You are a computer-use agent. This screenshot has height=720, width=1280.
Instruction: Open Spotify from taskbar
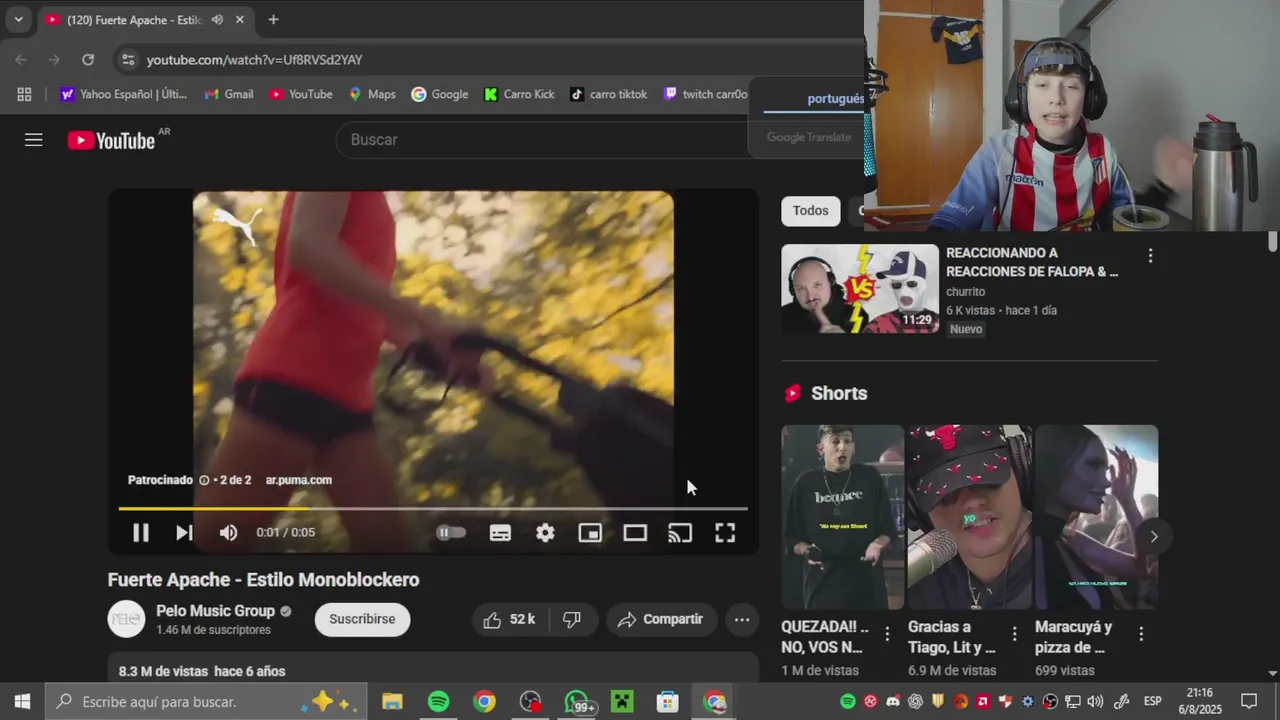[438, 702]
